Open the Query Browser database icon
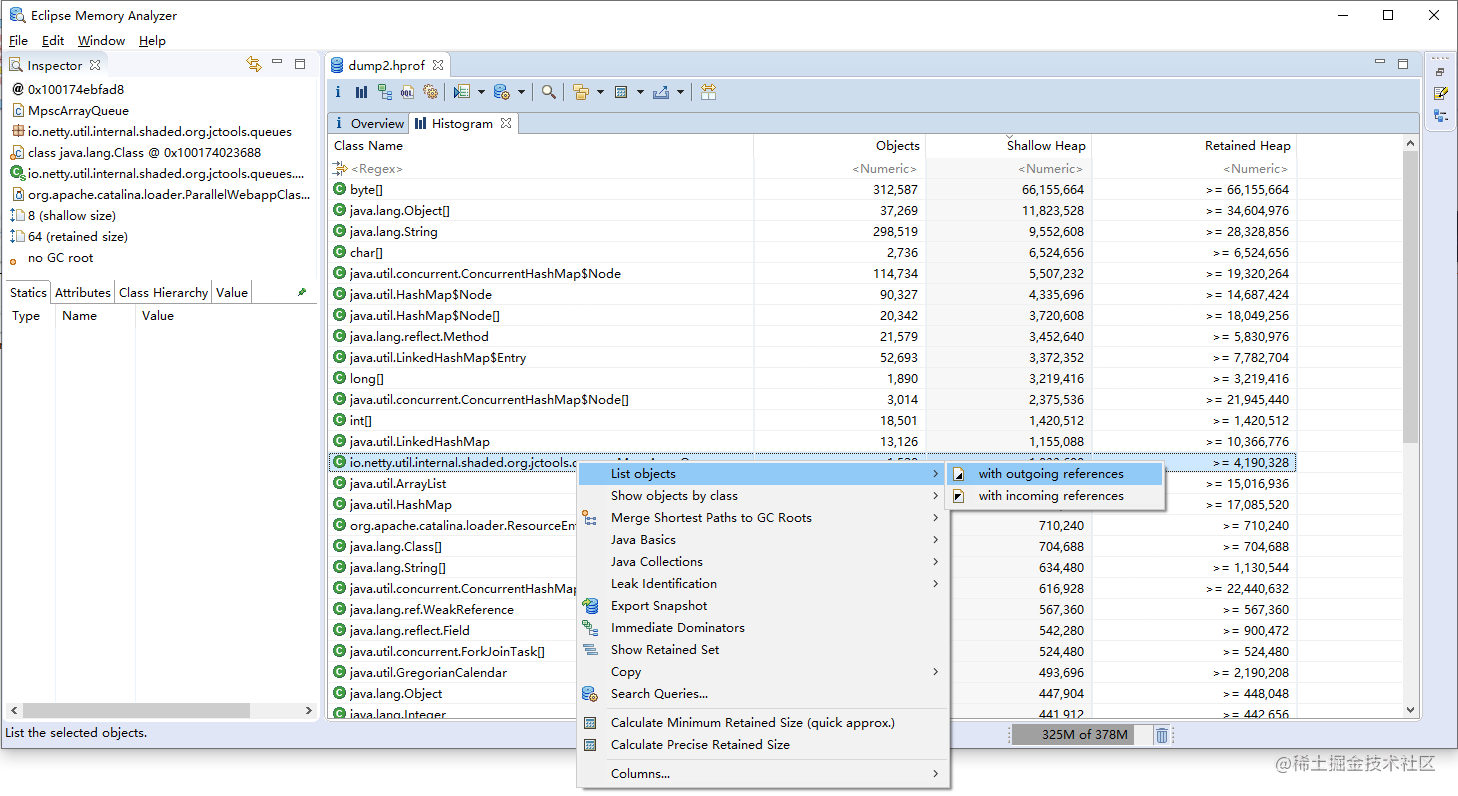1458x796 pixels. 502,92
